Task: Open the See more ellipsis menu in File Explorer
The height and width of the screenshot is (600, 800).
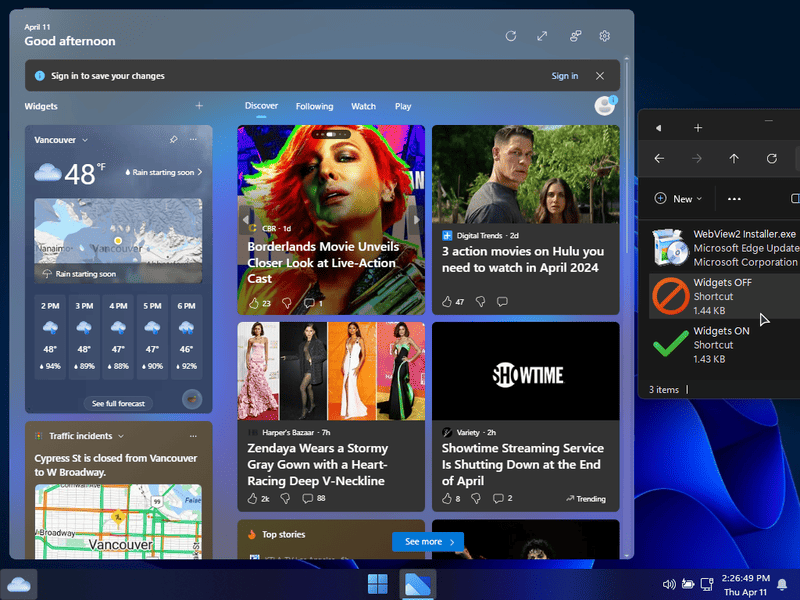Action: pos(734,199)
